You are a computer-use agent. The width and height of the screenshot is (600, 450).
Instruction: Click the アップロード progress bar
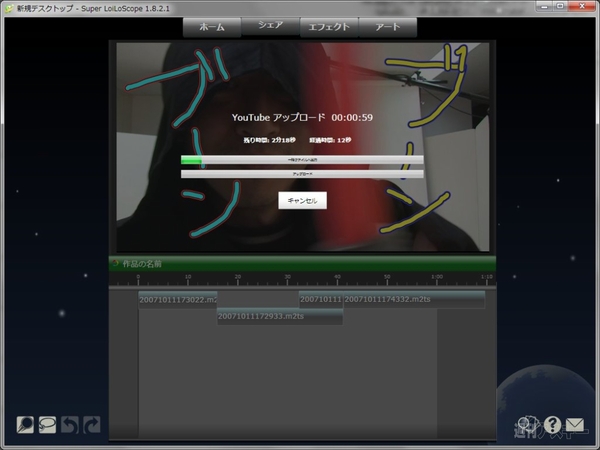(302, 174)
